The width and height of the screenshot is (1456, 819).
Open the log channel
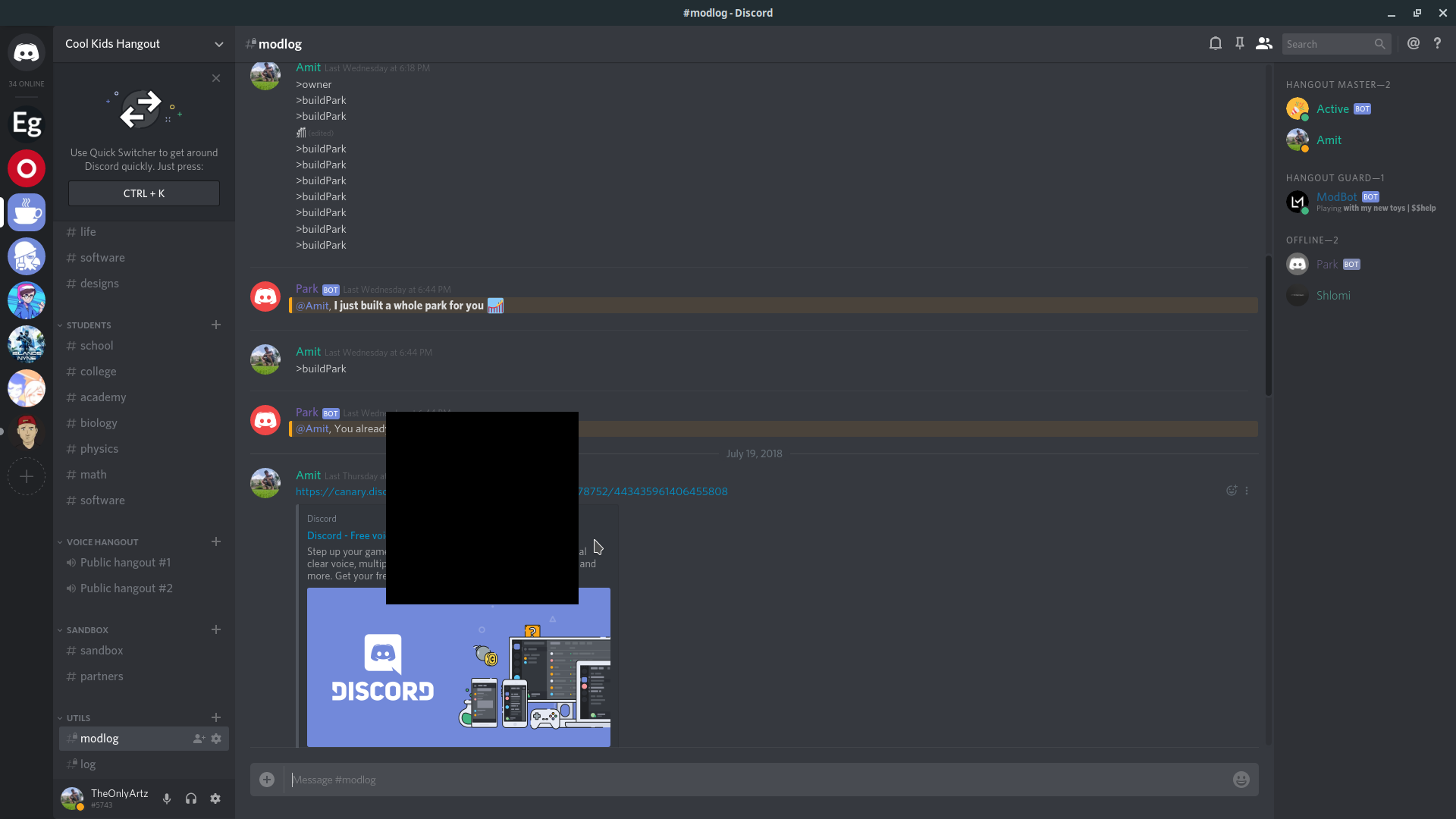(144, 764)
